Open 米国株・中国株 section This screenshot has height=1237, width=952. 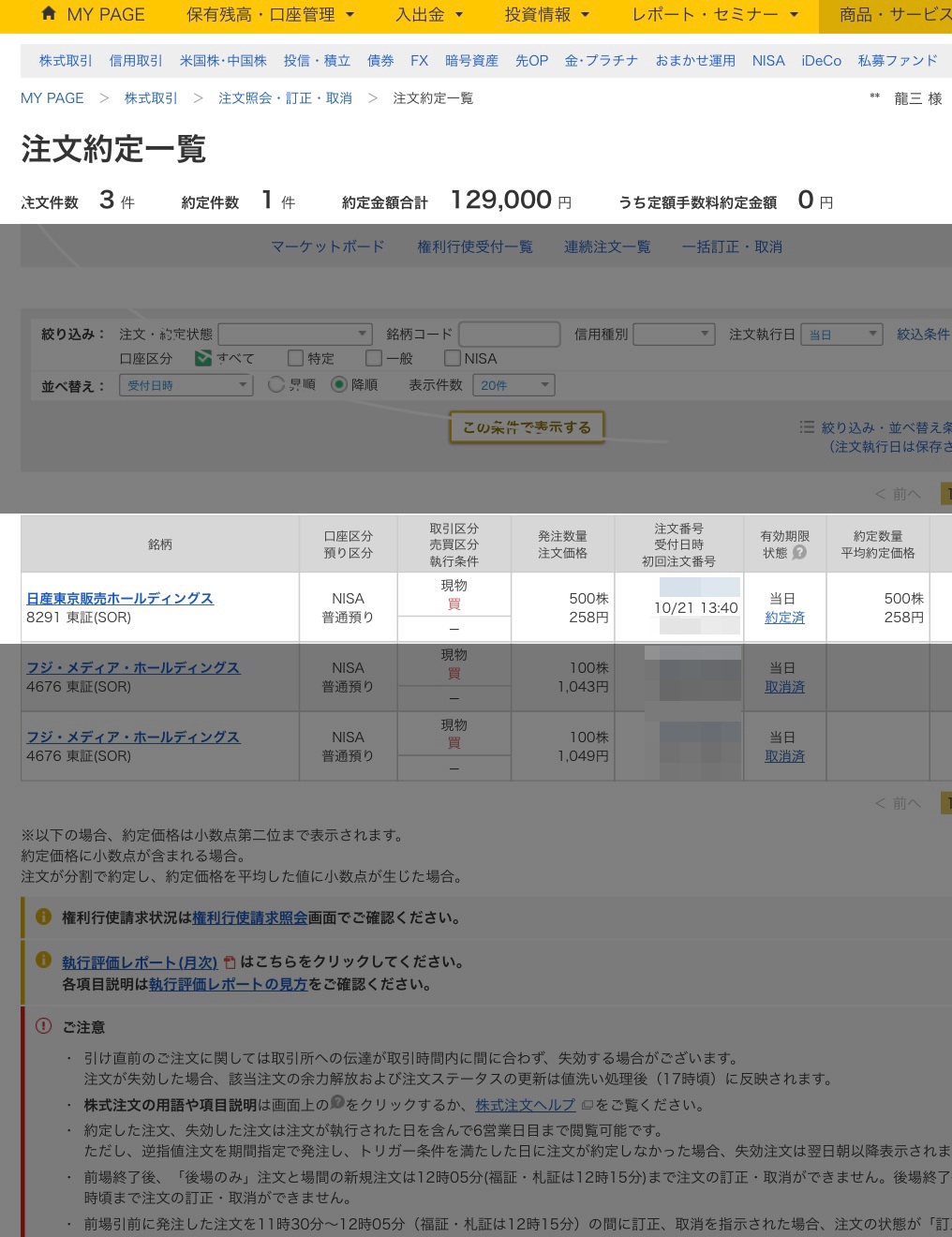pyautogui.click(x=223, y=61)
